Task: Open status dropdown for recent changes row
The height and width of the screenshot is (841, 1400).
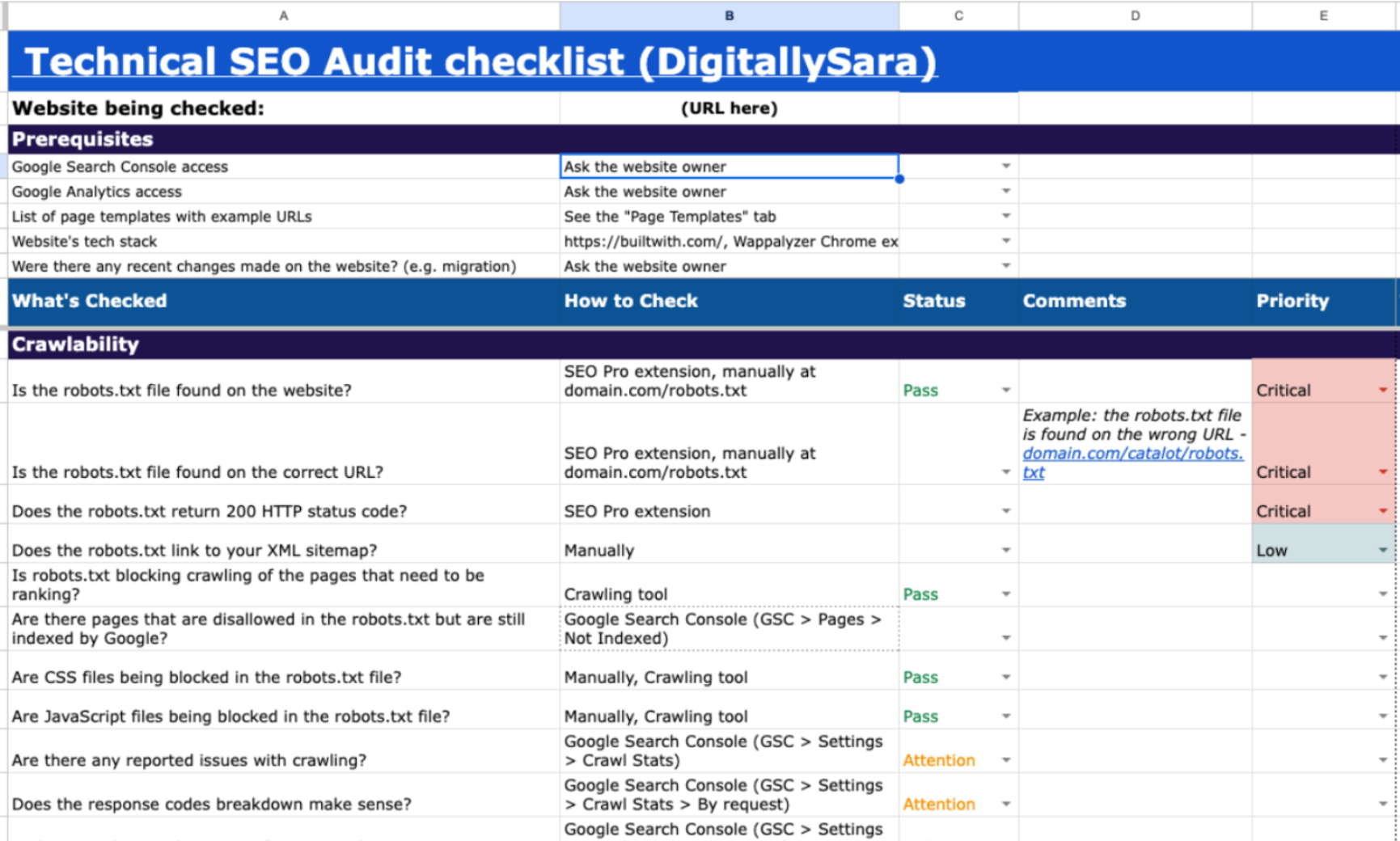Action: [1006, 265]
